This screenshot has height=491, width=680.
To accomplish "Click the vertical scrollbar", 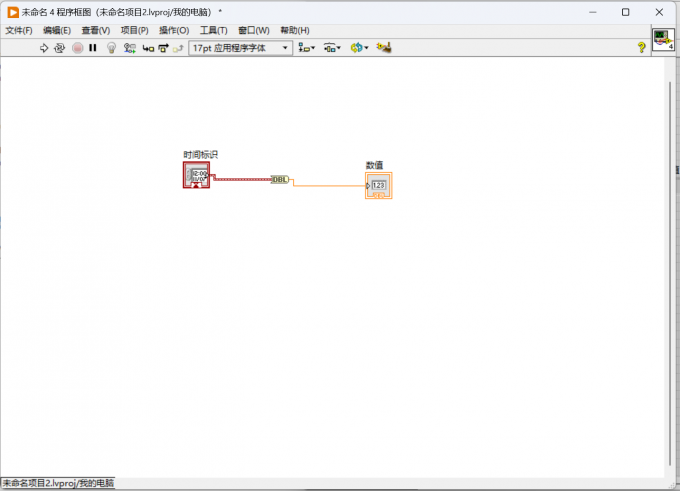I will tap(670, 273).
